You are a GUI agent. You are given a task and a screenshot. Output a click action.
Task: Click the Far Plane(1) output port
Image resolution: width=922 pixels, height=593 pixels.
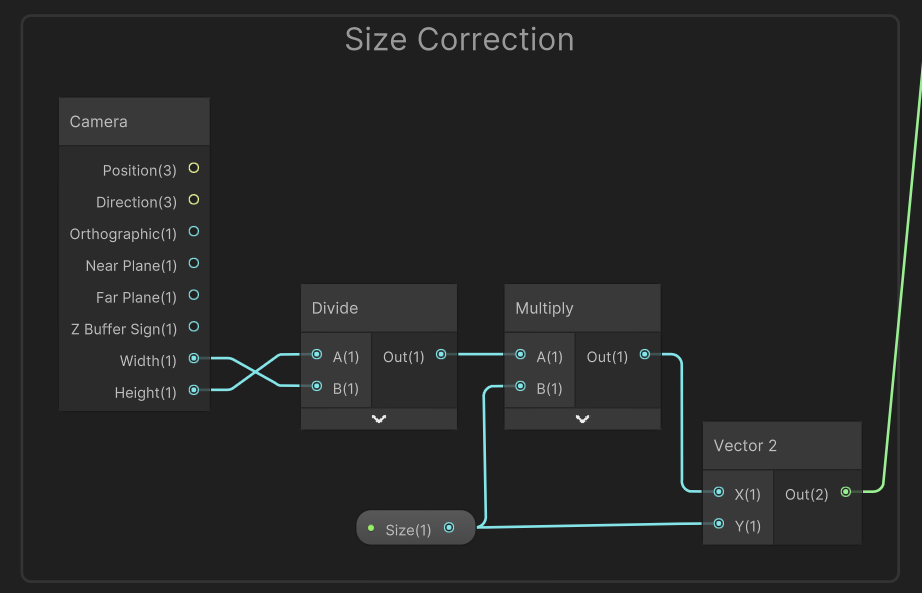(x=194, y=295)
